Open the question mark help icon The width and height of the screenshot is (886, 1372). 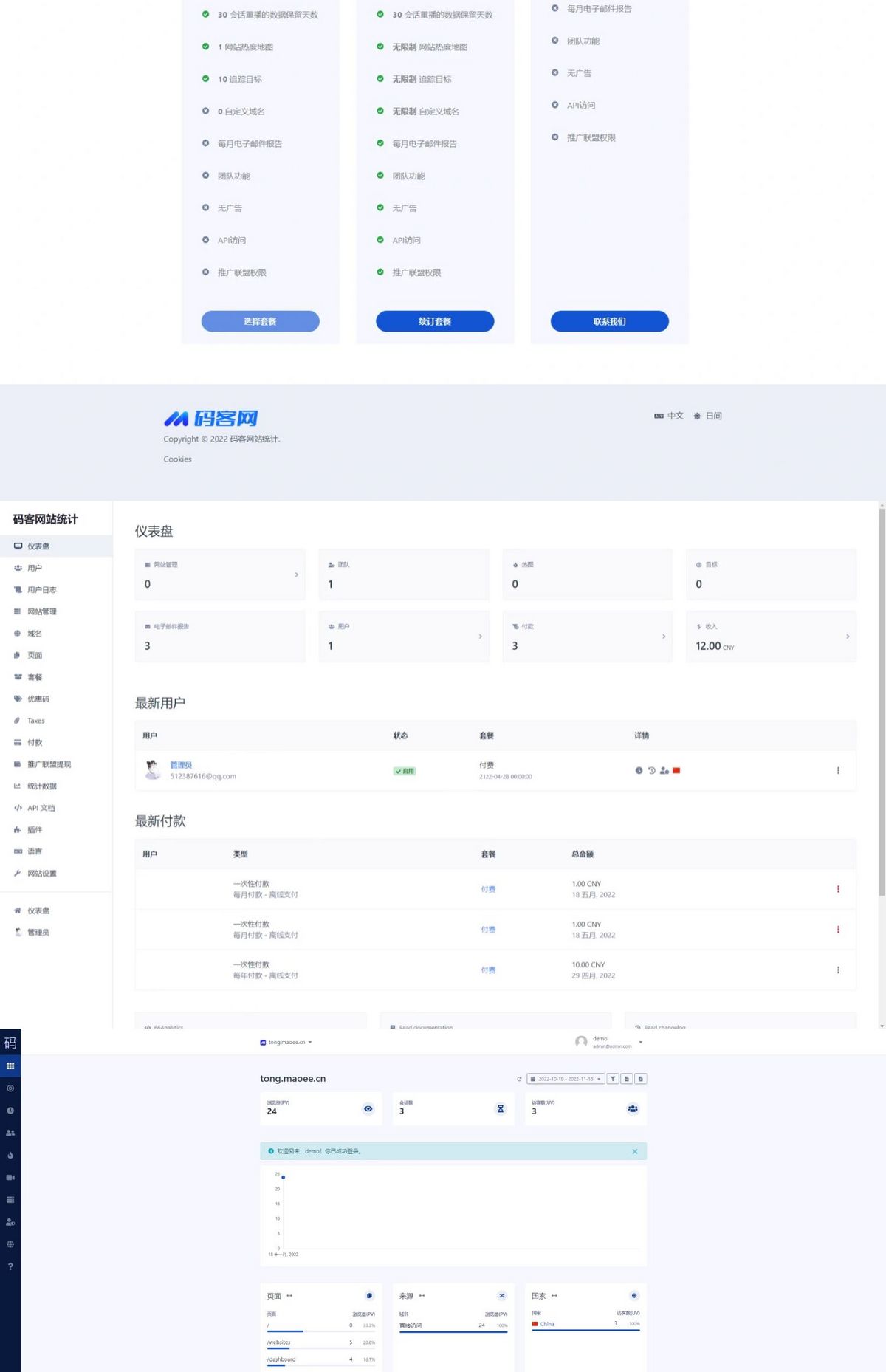pos(10,1266)
